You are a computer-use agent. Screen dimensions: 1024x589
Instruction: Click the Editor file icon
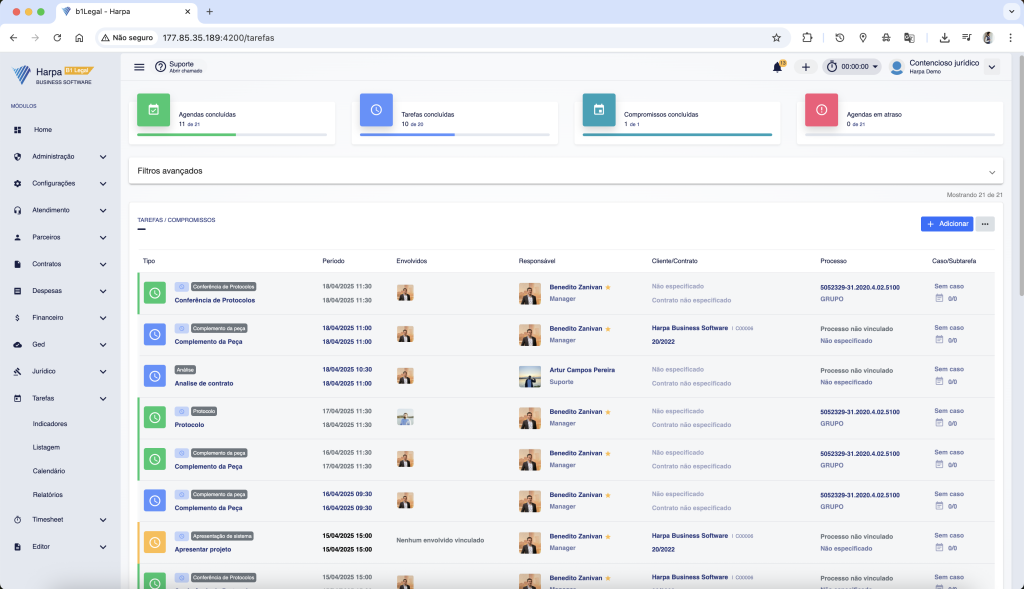coord(18,547)
